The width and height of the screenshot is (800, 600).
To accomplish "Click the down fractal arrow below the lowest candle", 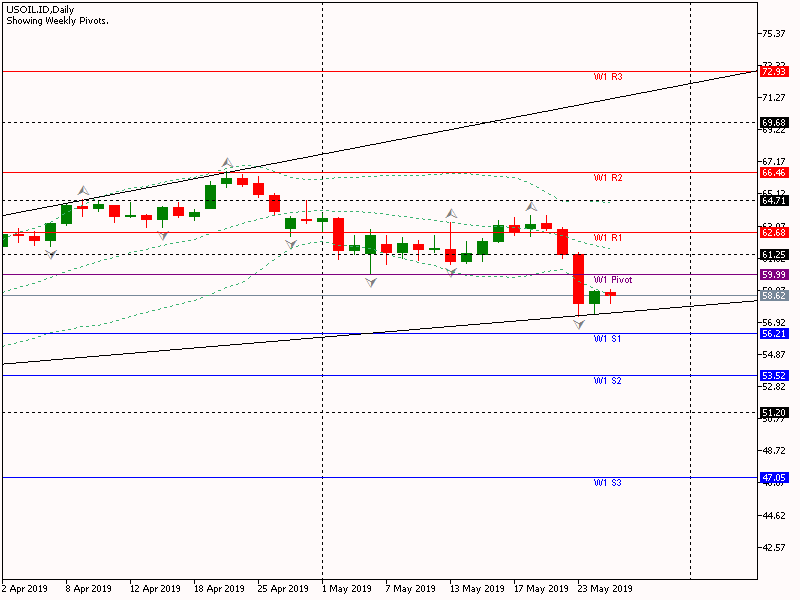I will 579,324.
